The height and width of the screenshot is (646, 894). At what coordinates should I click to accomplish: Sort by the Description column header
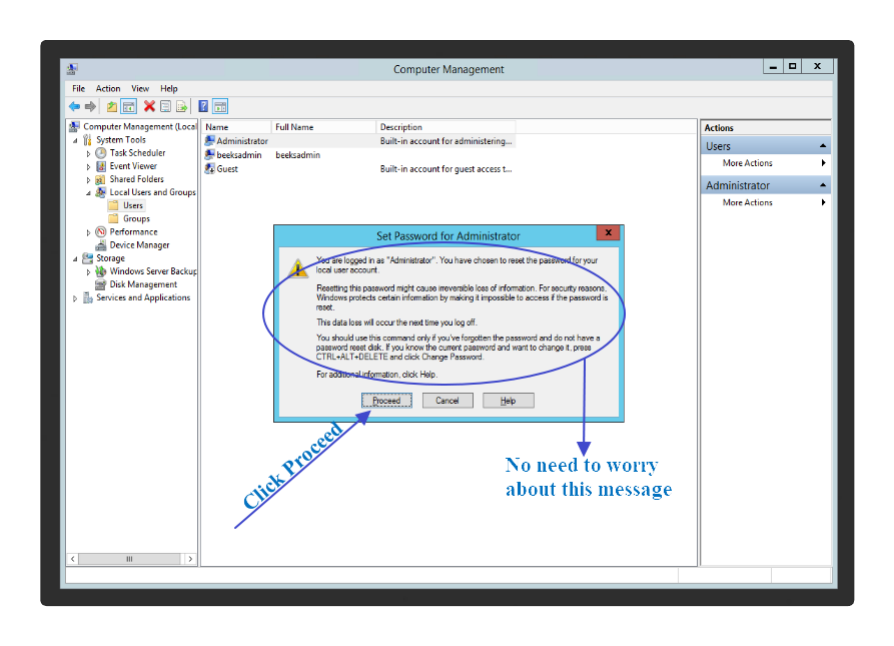point(446,127)
